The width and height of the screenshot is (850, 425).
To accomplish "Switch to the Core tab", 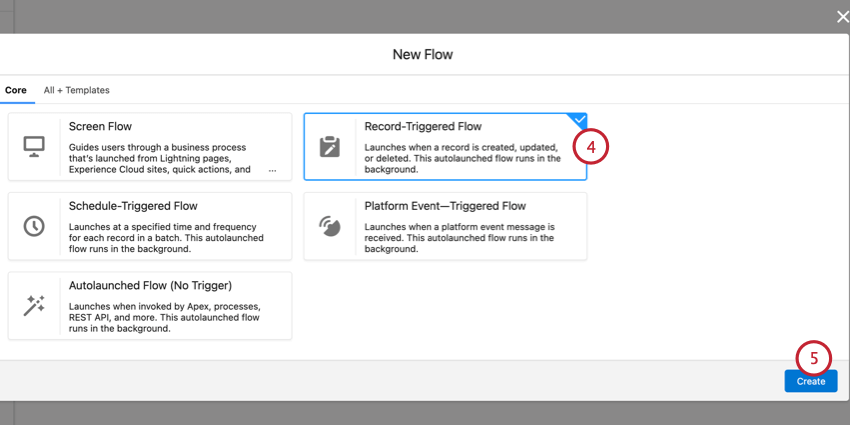I will click(15, 90).
